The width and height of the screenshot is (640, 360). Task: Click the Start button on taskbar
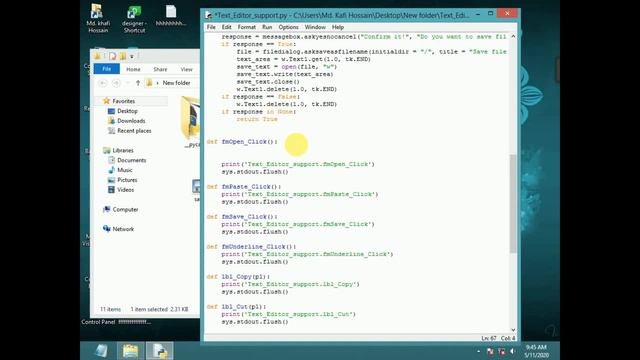(100, 351)
